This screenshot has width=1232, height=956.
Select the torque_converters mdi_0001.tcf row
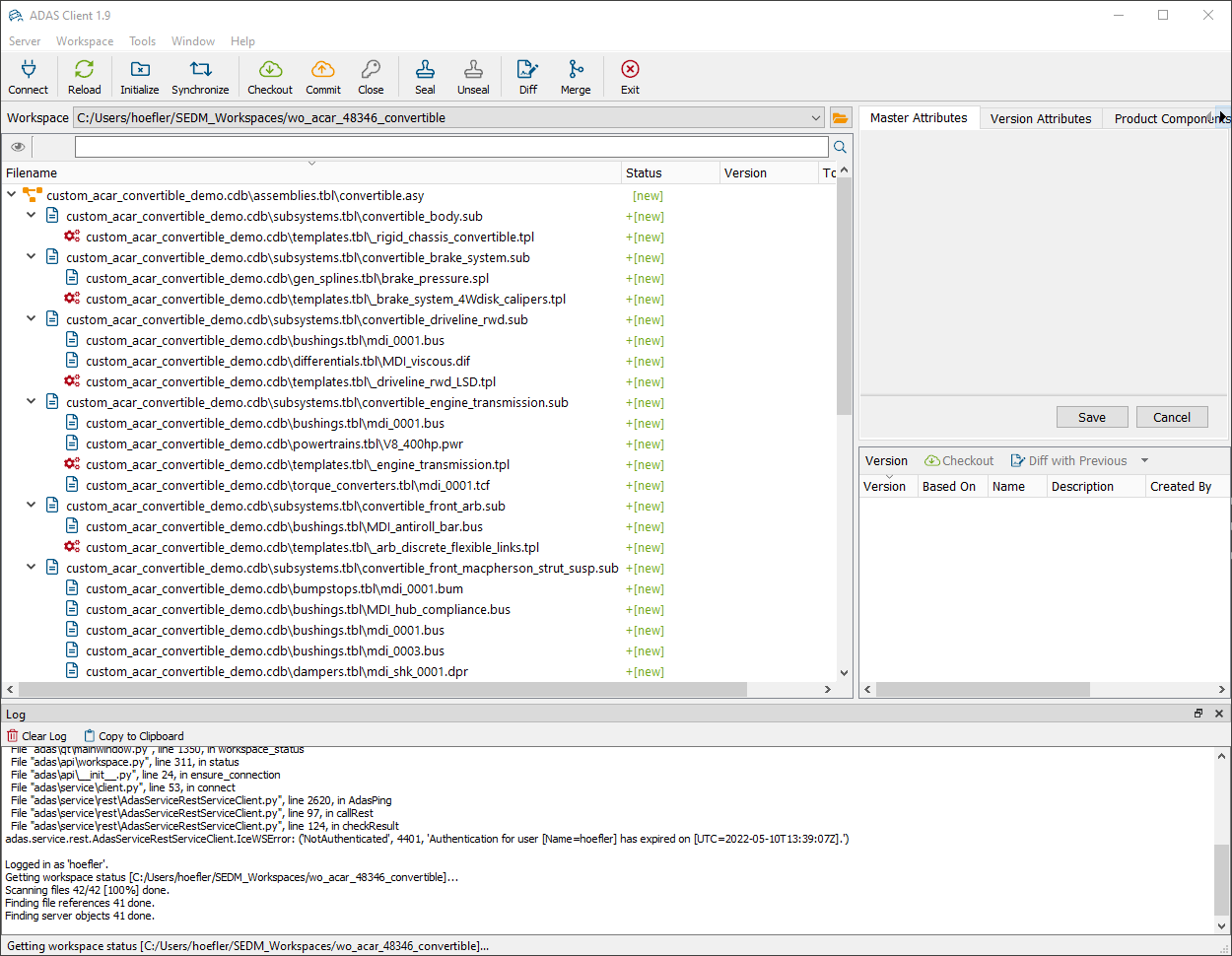pyautogui.click(x=419, y=485)
